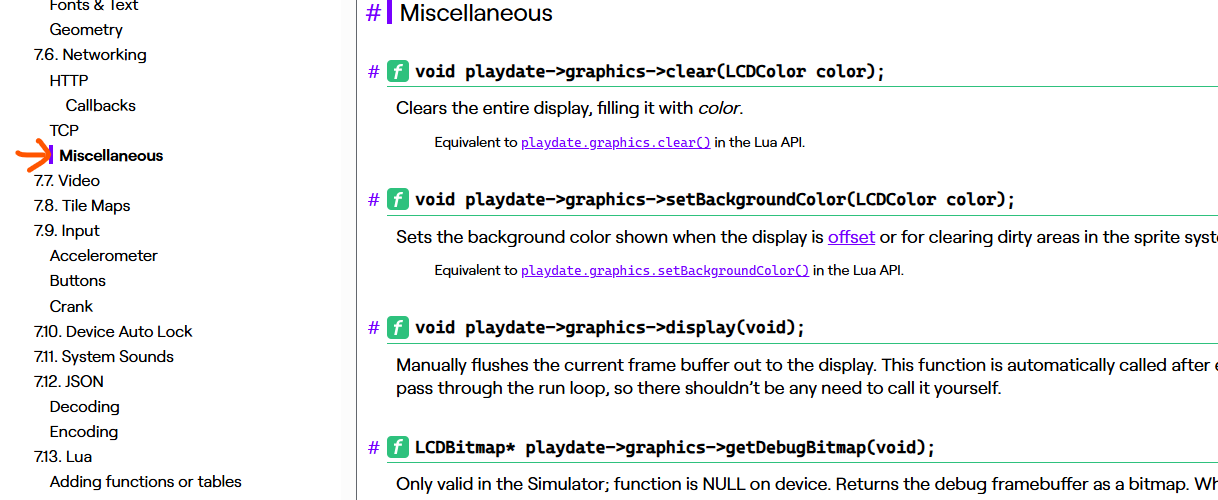Viewport: 1218px width, 500px height.
Task: Click the # anchor beside the getDebugBitmap() function
Action: click(373, 447)
